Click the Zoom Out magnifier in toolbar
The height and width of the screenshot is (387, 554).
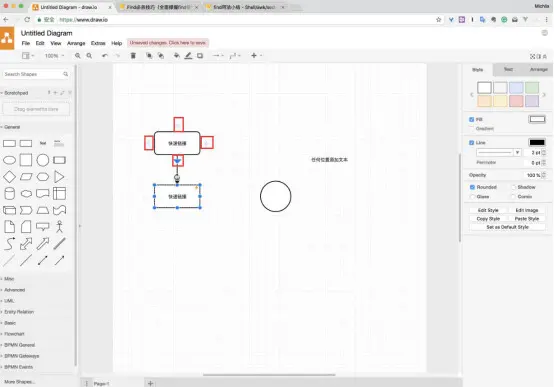click(89, 56)
